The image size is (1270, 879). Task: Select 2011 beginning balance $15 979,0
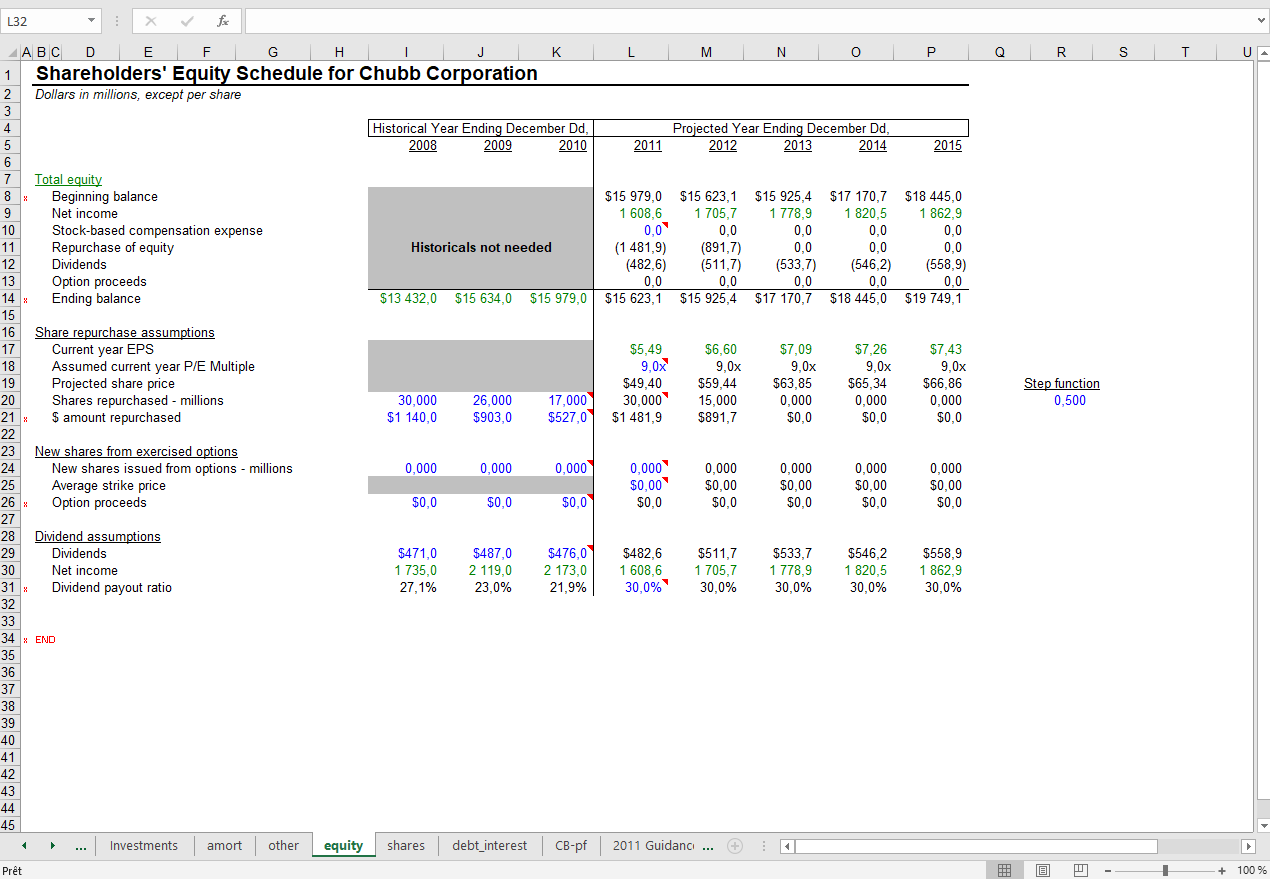[x=631, y=197]
